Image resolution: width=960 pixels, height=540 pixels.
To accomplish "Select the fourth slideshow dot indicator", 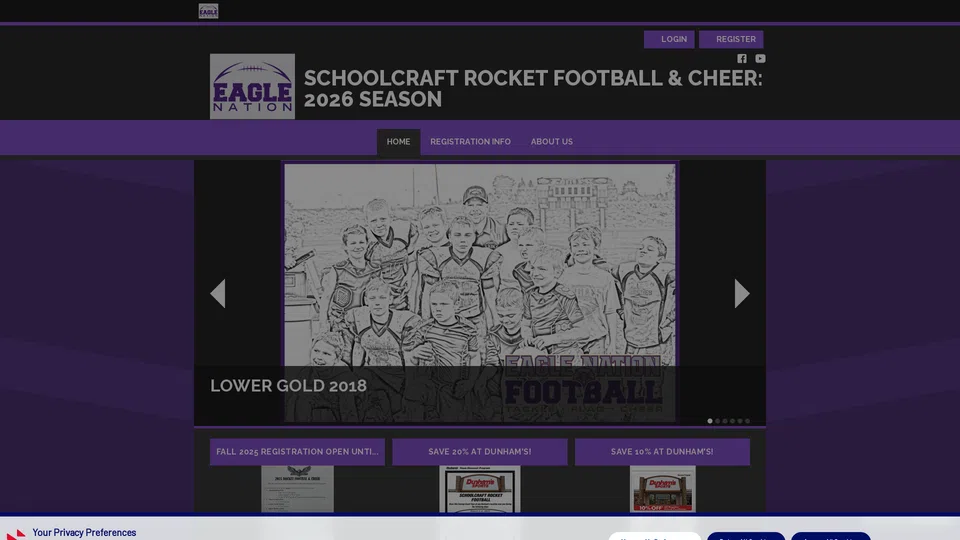I will click(x=732, y=421).
